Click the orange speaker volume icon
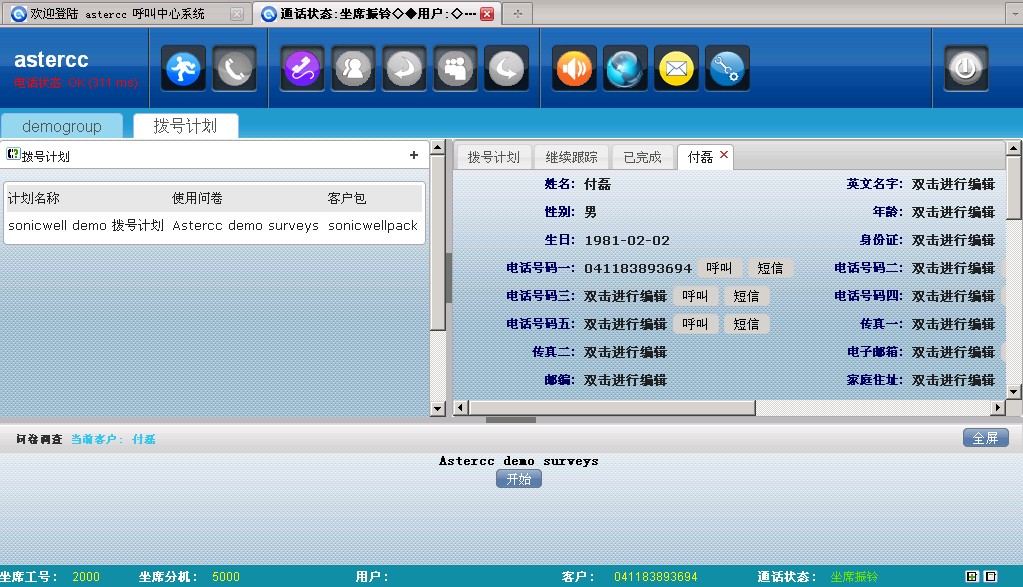This screenshot has height=587, width=1023. (573, 68)
